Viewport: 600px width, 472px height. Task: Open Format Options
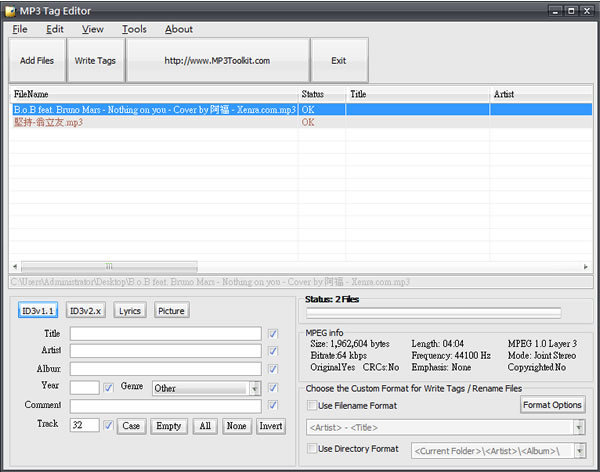(553, 405)
